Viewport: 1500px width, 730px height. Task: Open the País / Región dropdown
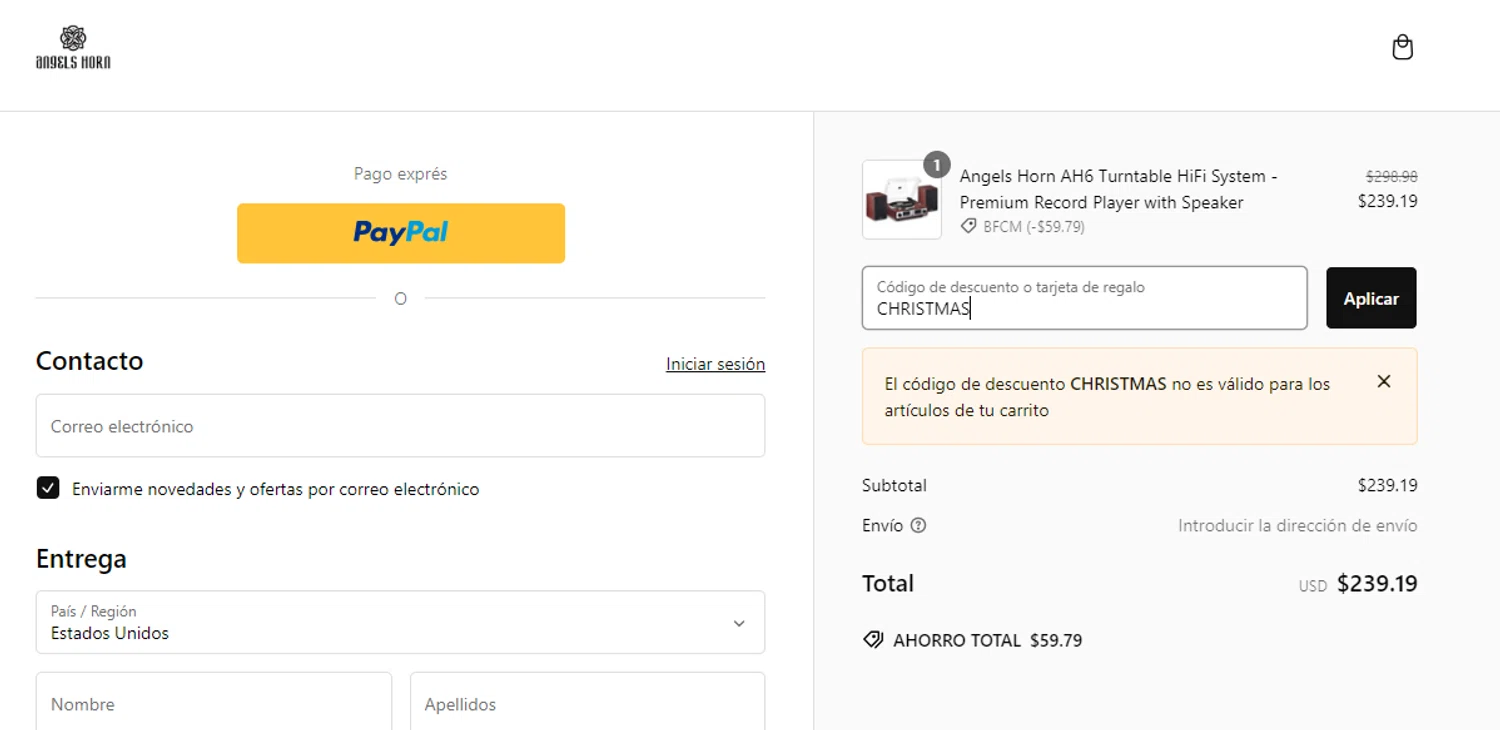tap(400, 622)
